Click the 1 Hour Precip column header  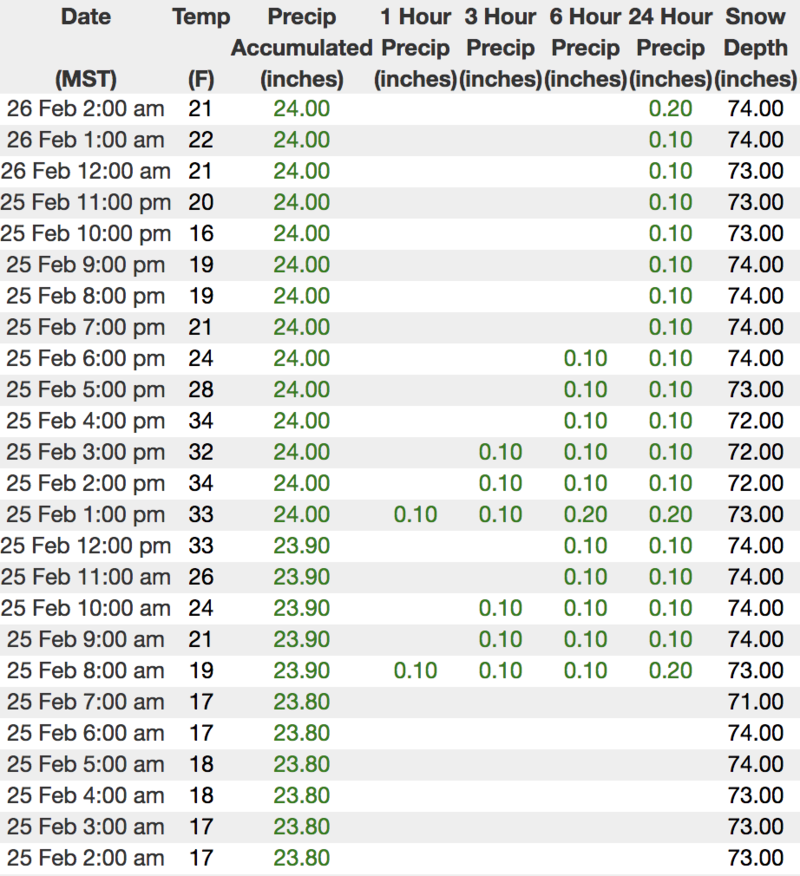(415, 47)
